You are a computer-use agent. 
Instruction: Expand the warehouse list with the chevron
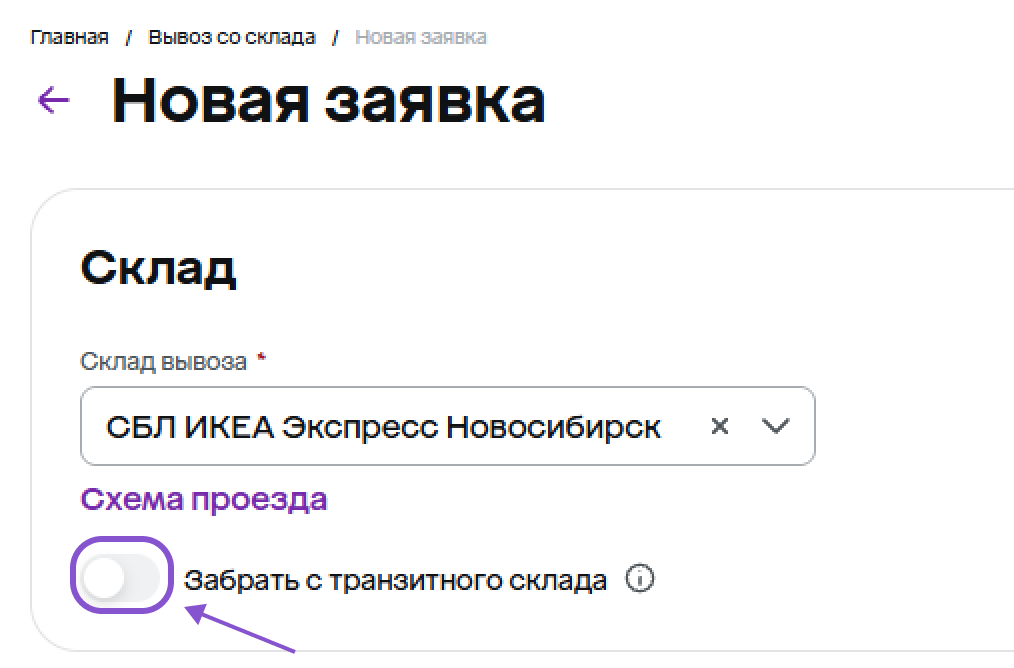click(x=775, y=427)
